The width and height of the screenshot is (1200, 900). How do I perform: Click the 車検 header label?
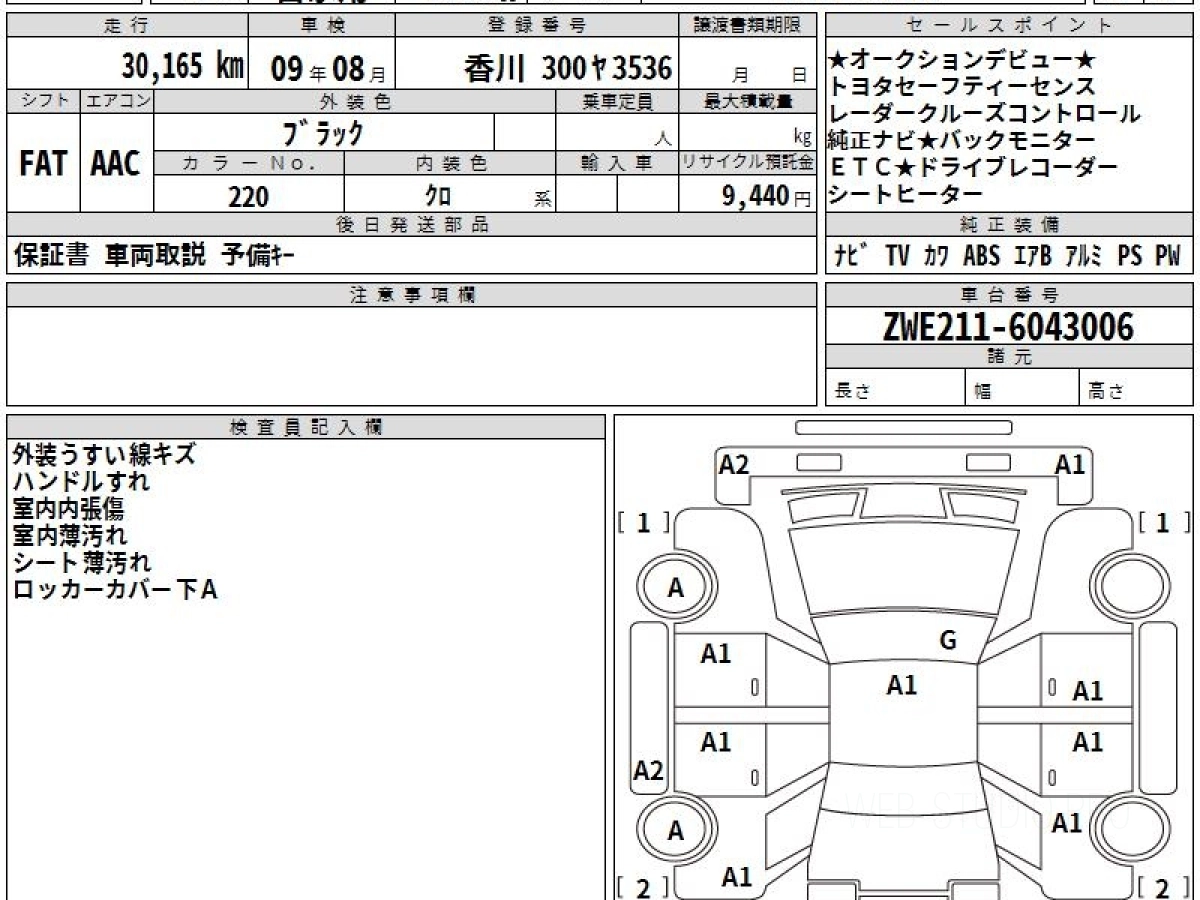click(322, 26)
